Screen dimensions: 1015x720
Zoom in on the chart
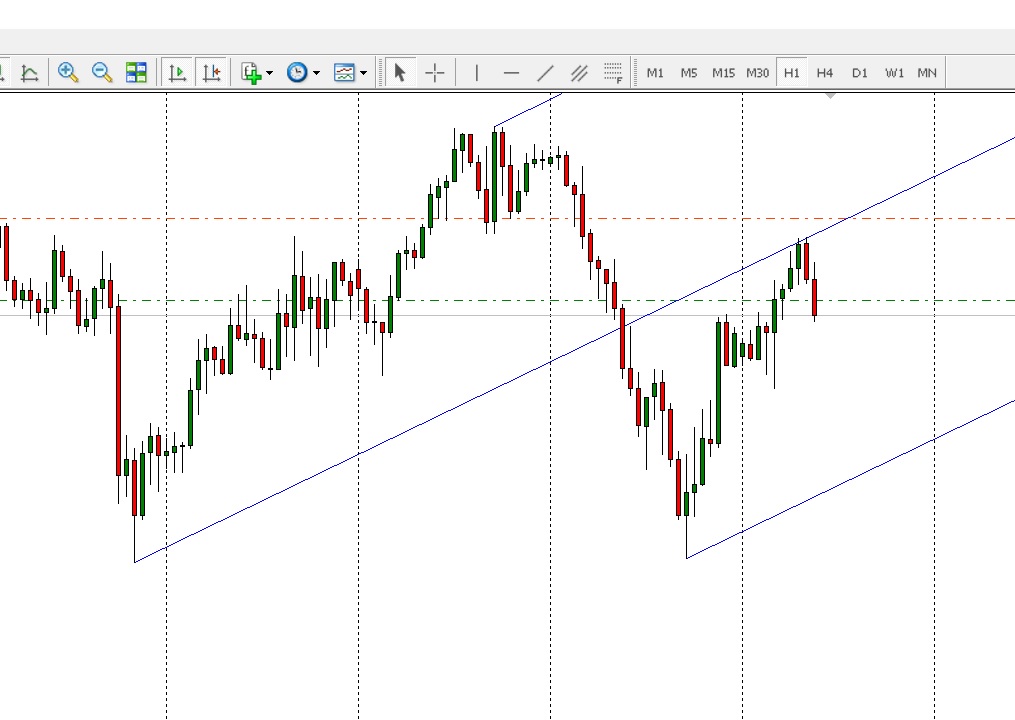pos(68,73)
